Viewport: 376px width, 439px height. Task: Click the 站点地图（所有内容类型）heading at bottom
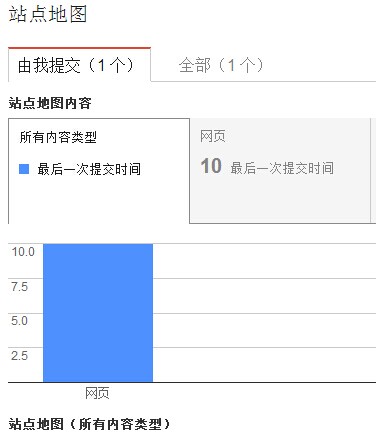point(89,424)
